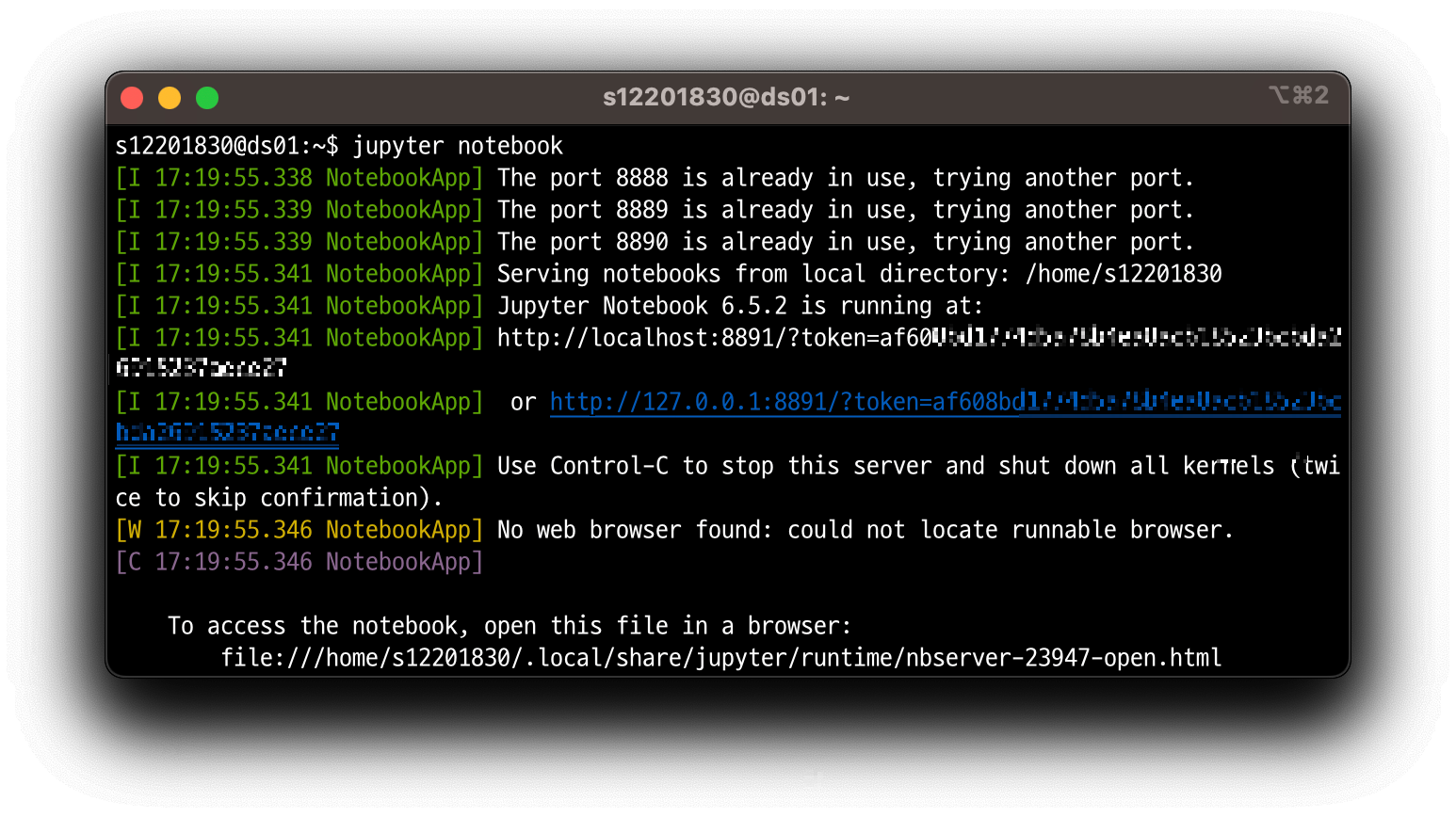Minimize the terminal using yellow button

(x=170, y=98)
